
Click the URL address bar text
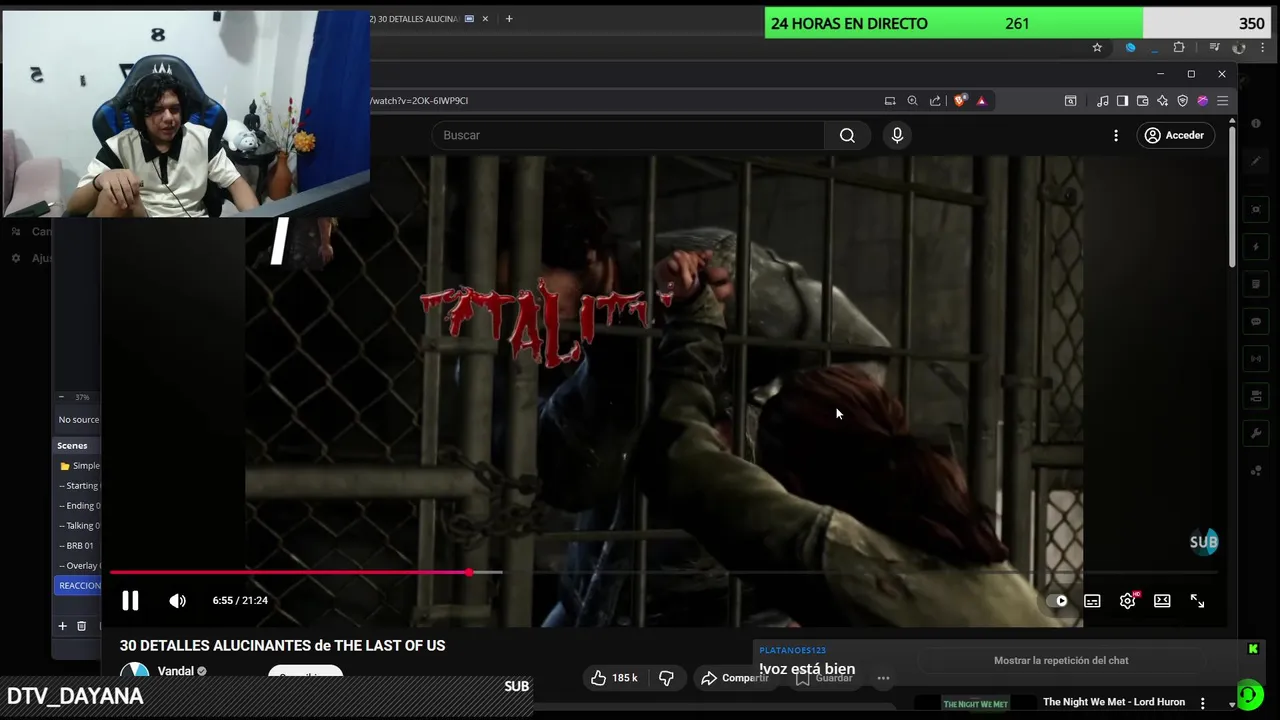(419, 101)
